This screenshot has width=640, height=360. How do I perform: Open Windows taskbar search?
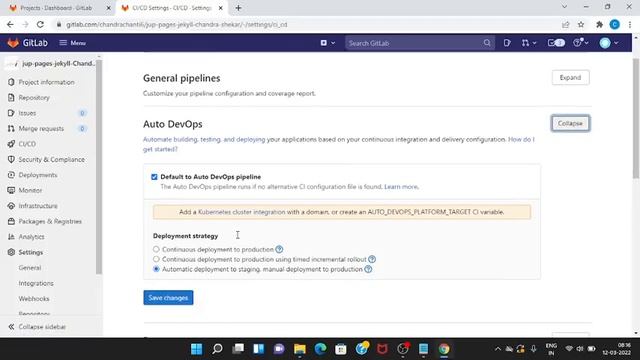(217, 349)
